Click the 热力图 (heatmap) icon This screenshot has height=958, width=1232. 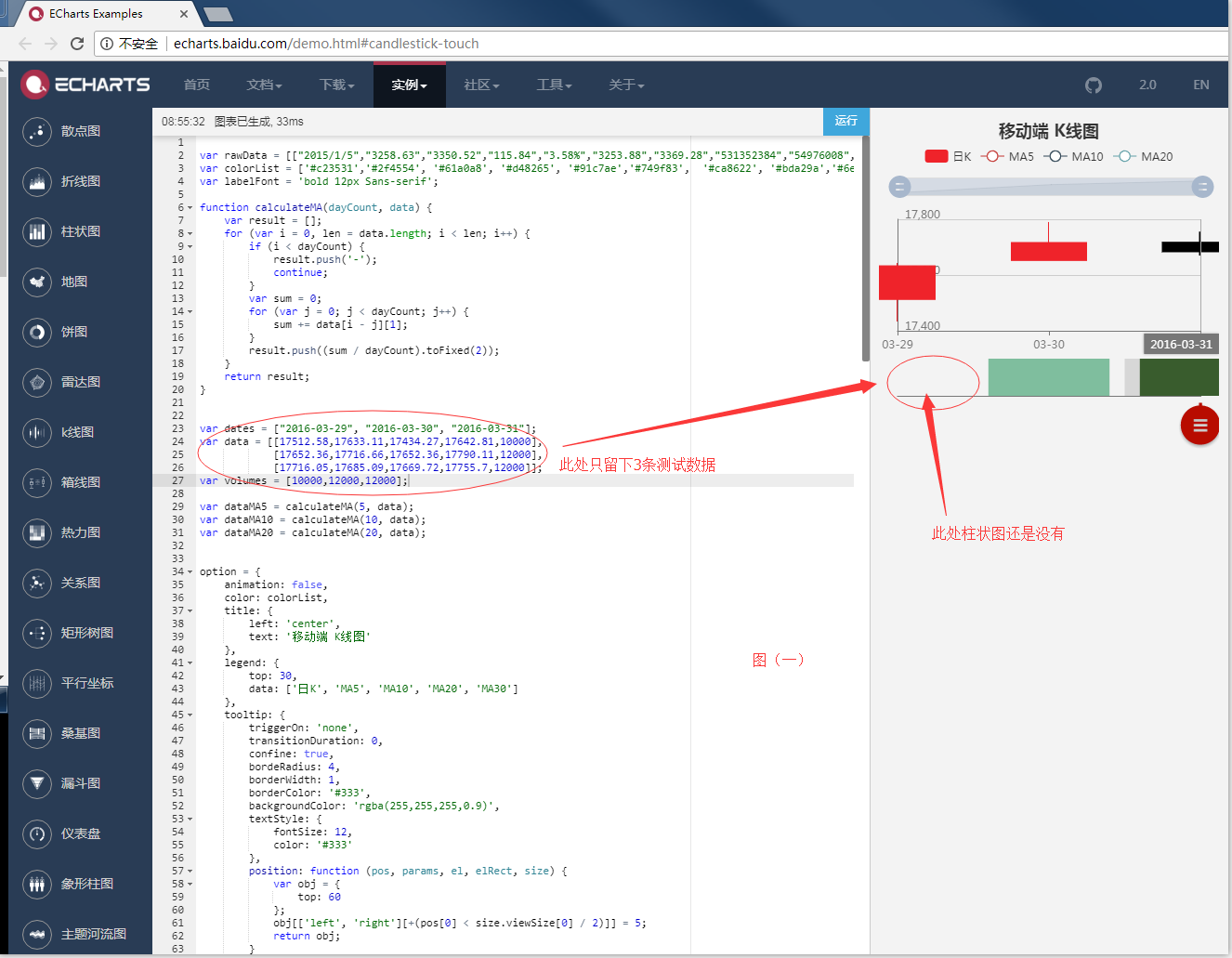coord(36,532)
